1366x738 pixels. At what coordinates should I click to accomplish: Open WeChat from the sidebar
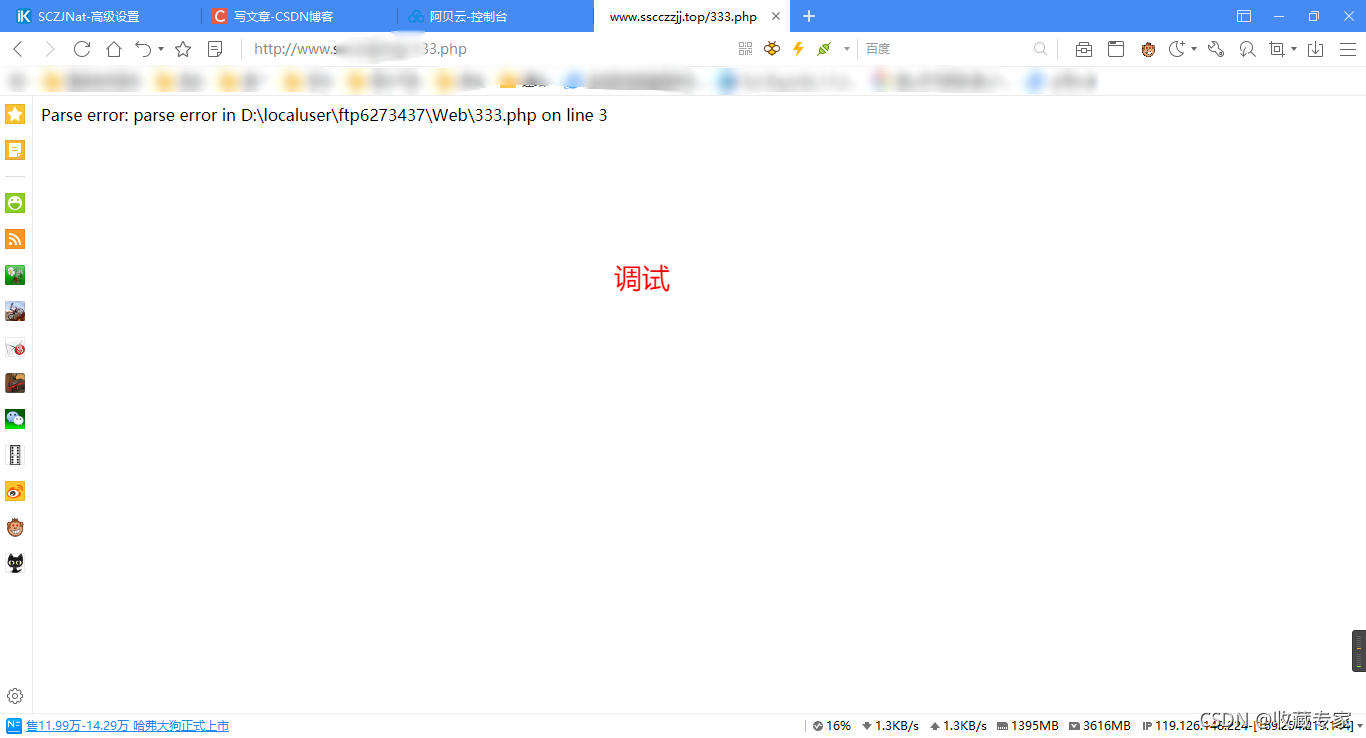click(x=15, y=419)
